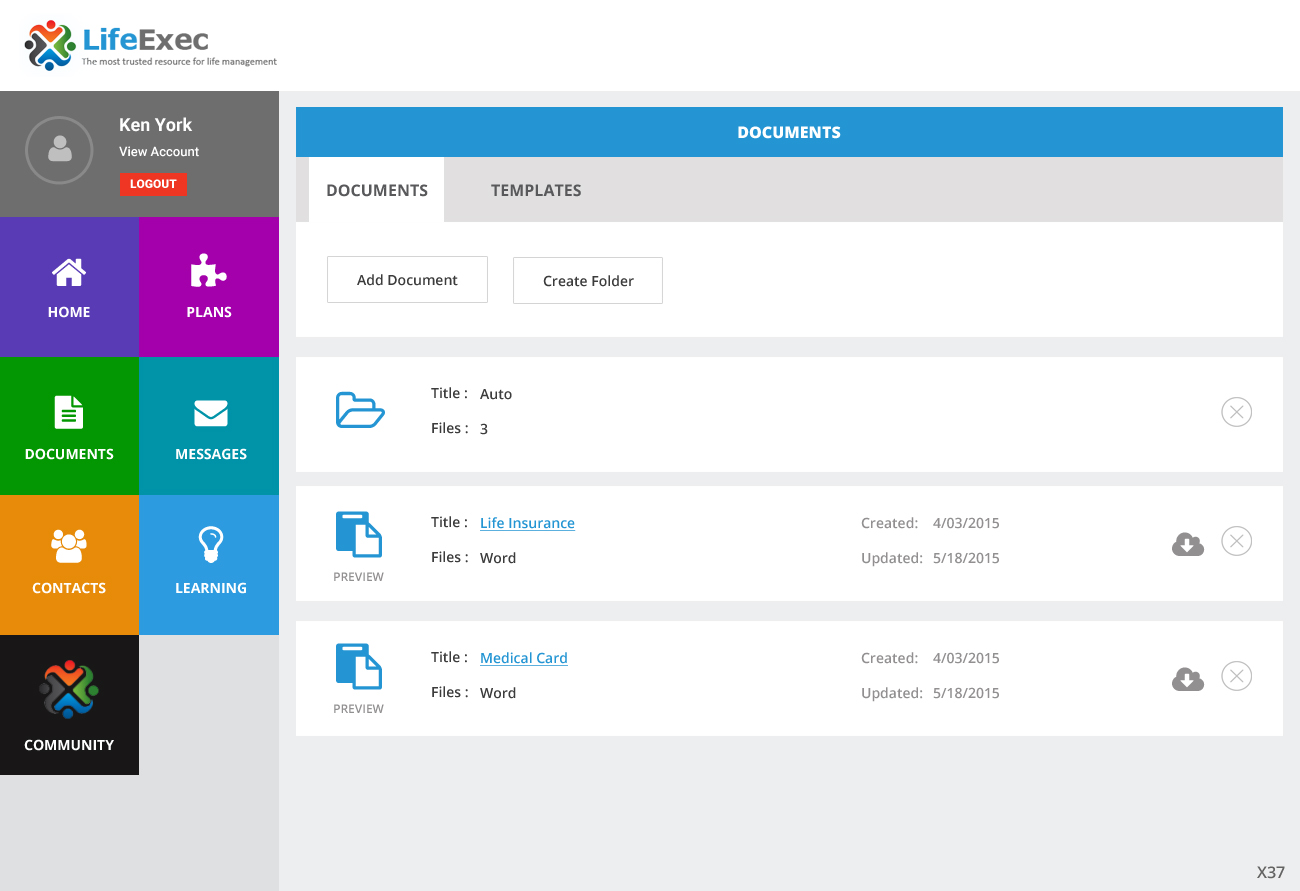Open the Medical Card title link
This screenshot has height=891, width=1300.
point(523,658)
